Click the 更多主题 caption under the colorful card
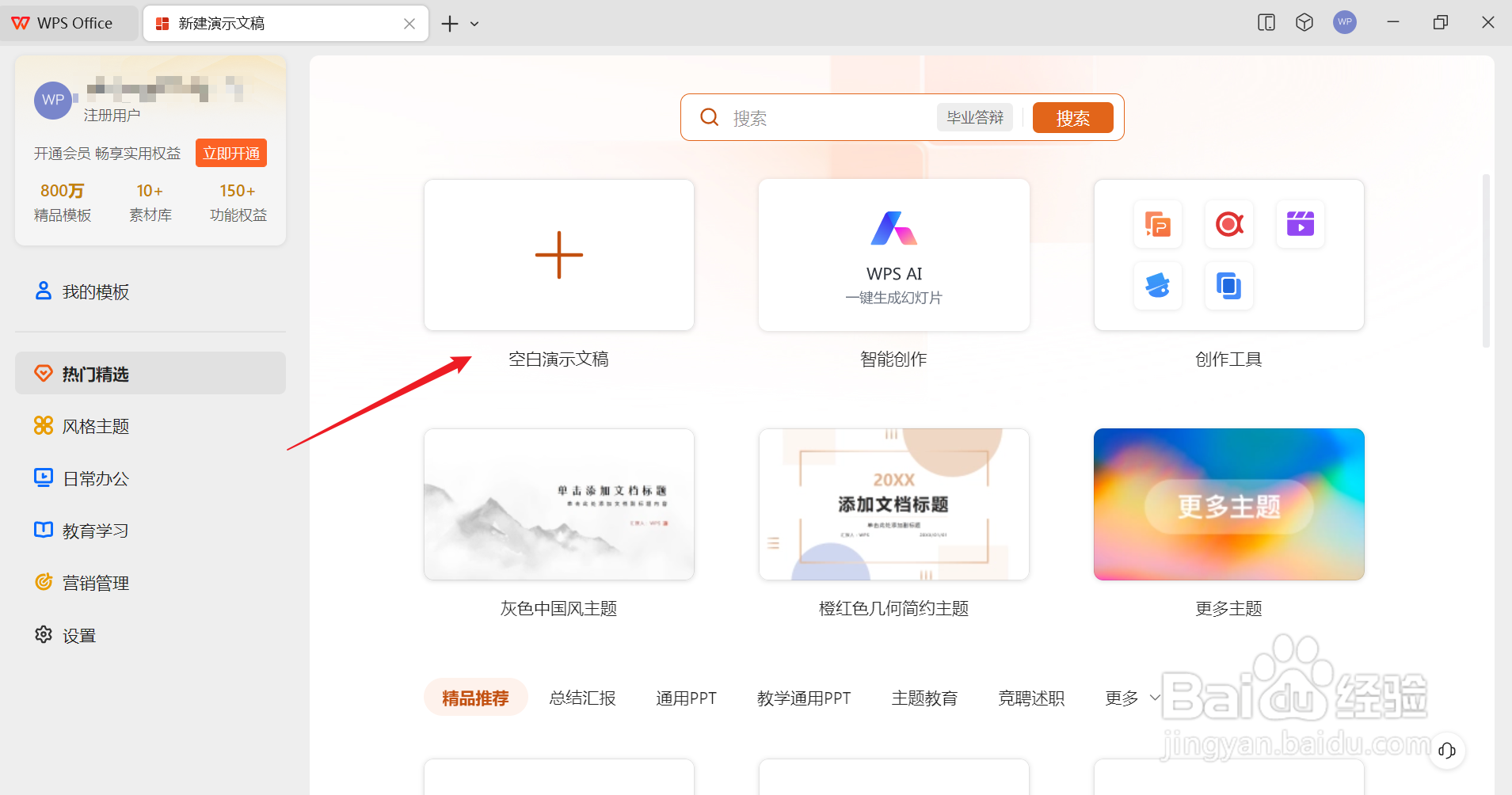The image size is (1512, 795). point(1229,609)
